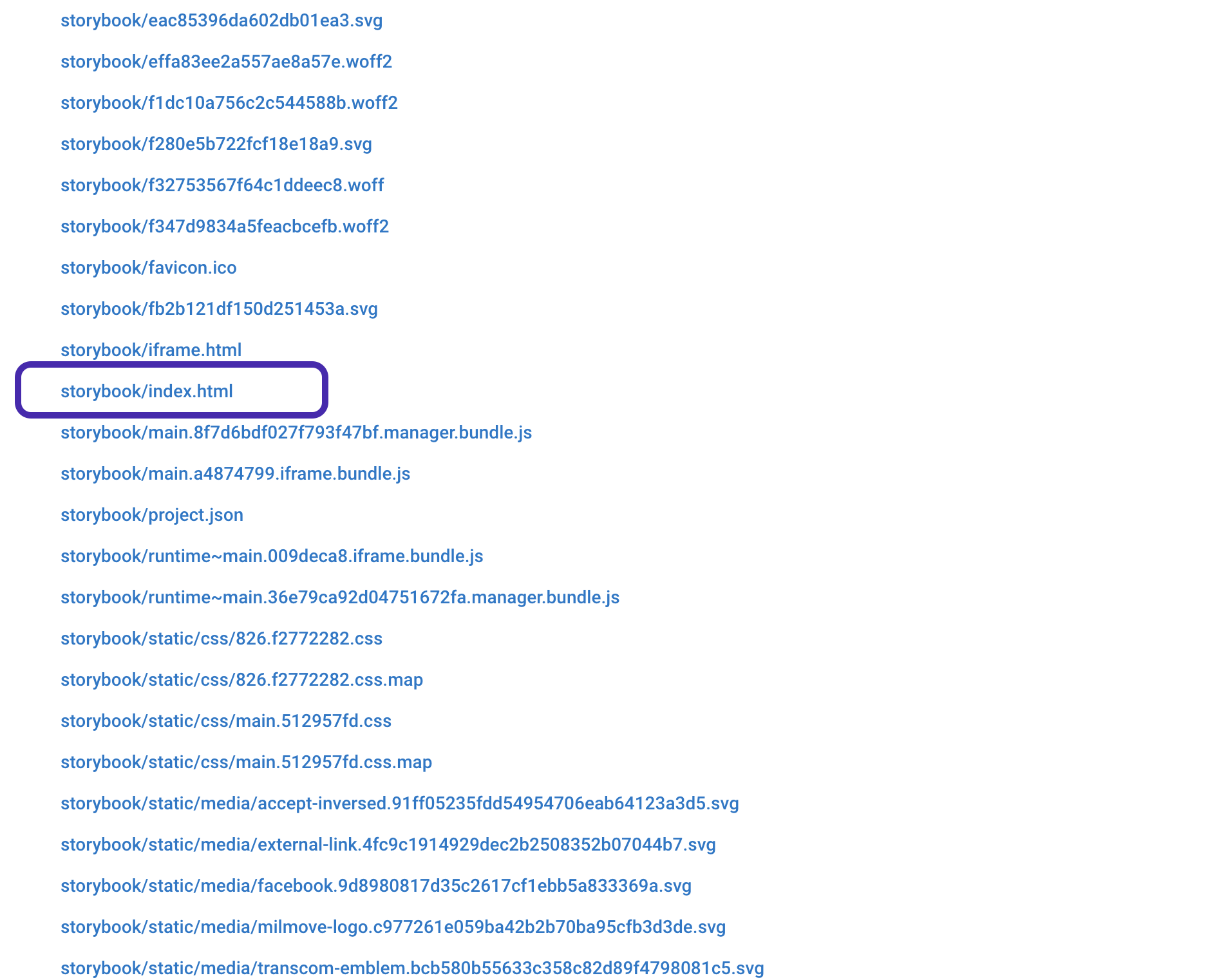Open the main.a4874799.iframe.bundle.js link
1217x980 pixels.
[x=235, y=473]
